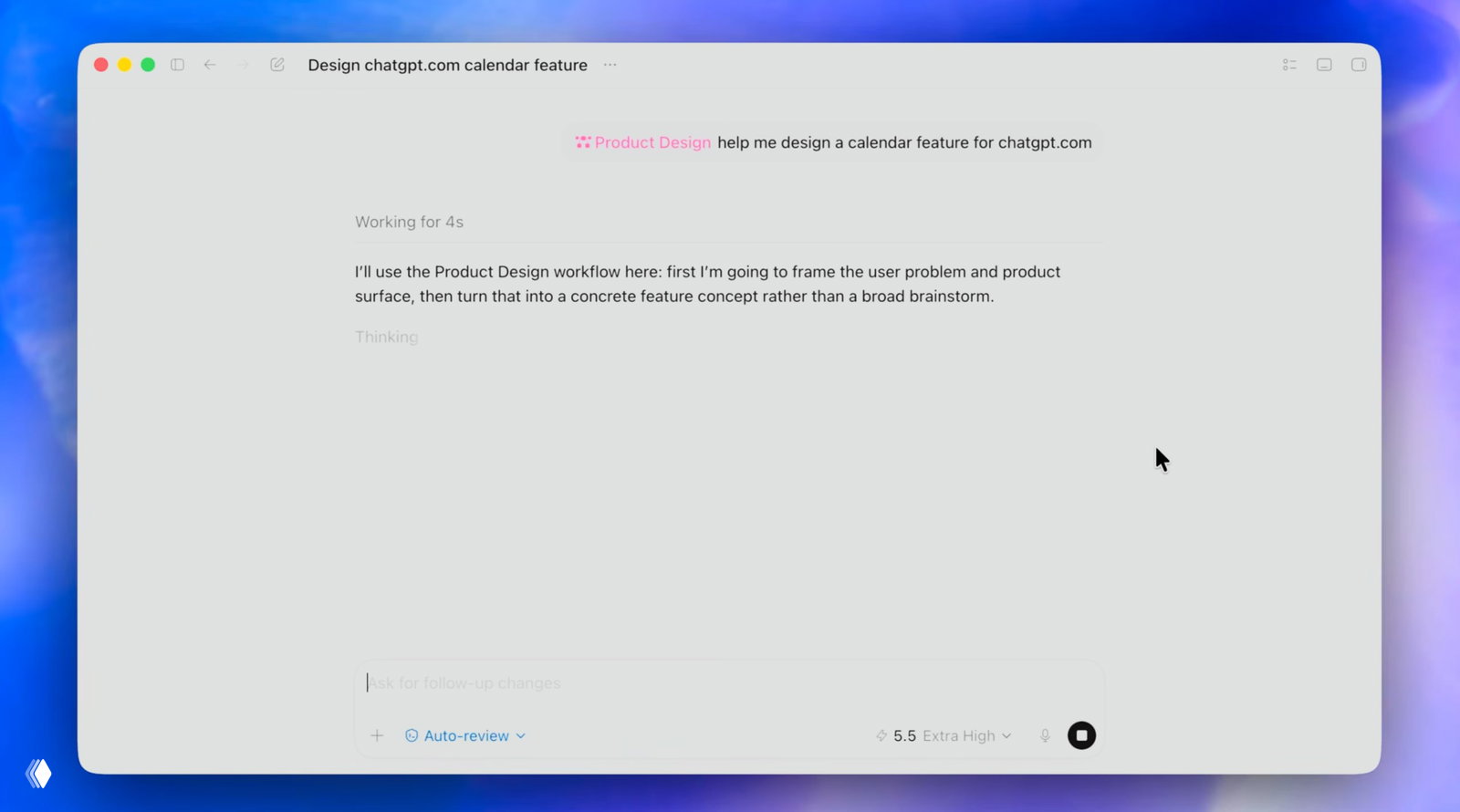Go back with the left arrow
Screen dimensions: 1460x812
[210, 65]
